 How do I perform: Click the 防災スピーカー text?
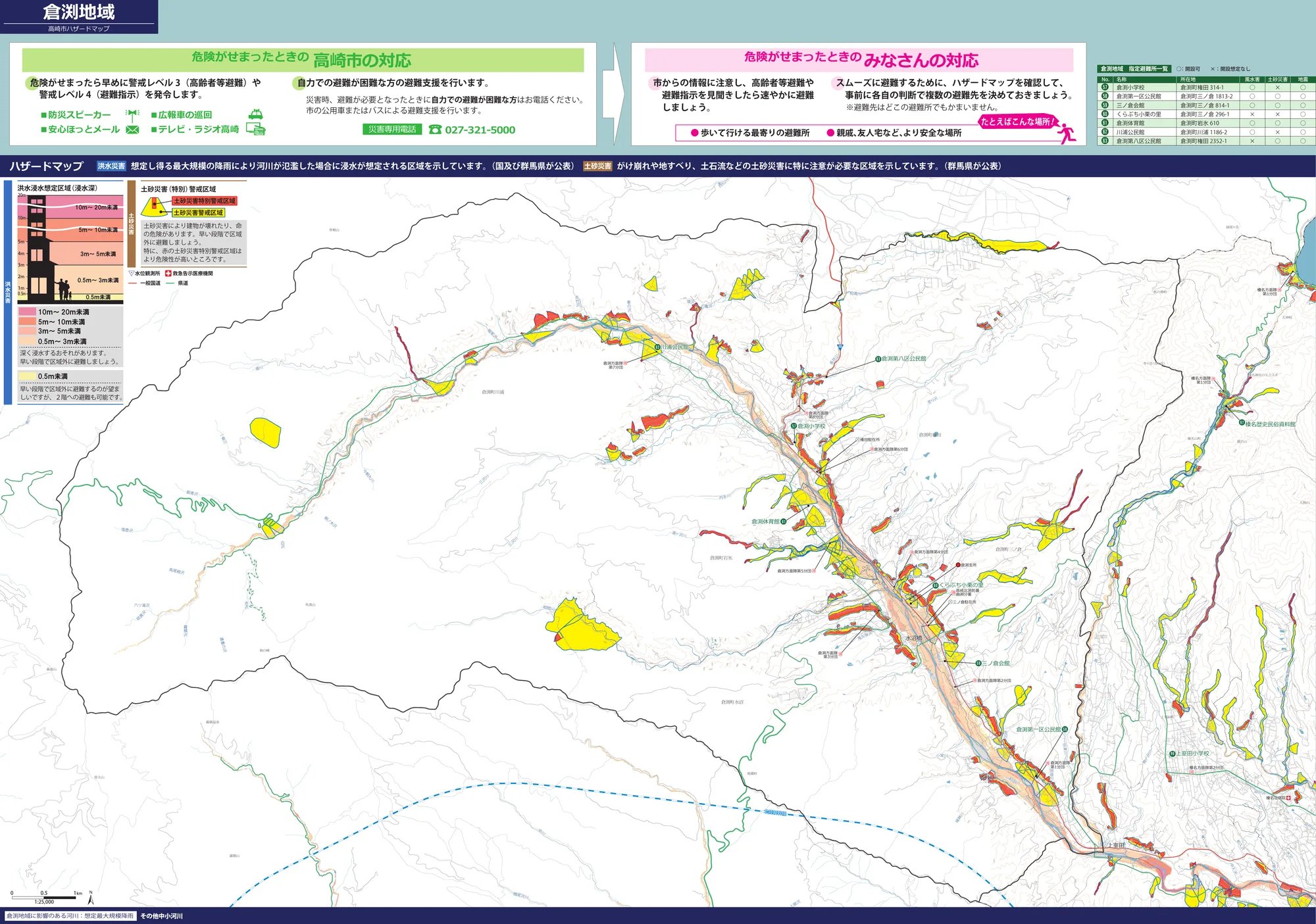[80, 115]
